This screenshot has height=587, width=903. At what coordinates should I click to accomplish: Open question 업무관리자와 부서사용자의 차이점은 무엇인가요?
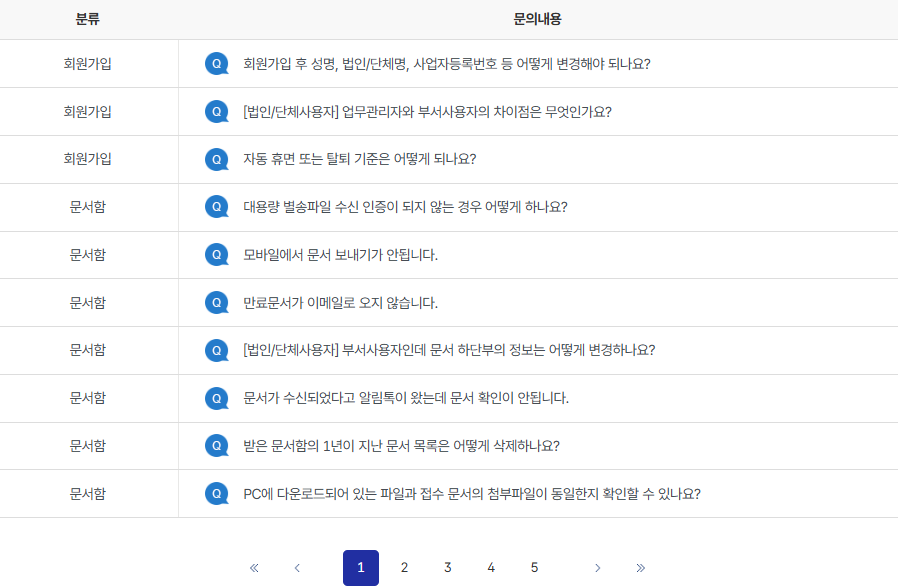click(x=427, y=112)
